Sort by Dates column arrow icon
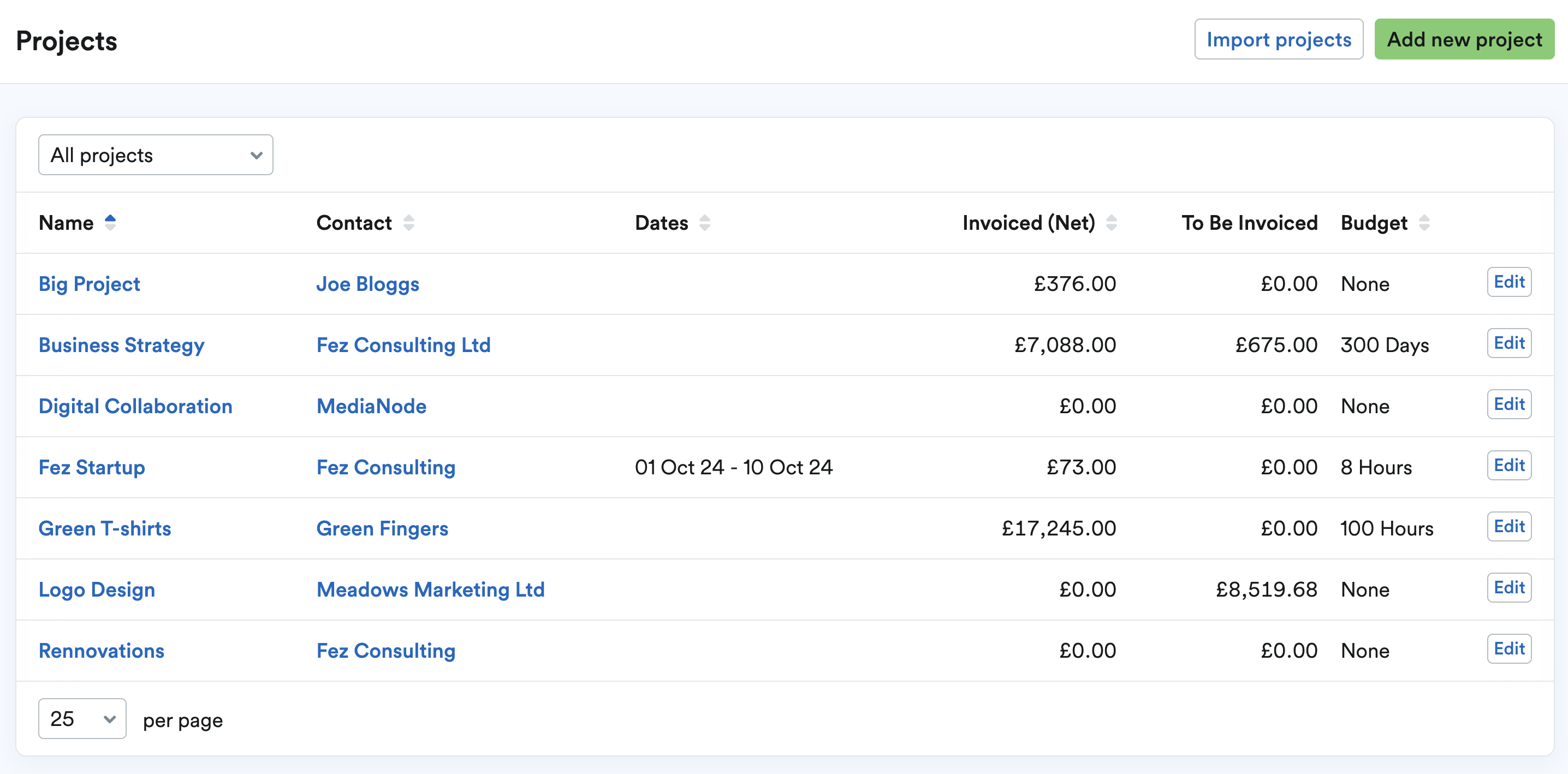 (x=705, y=223)
